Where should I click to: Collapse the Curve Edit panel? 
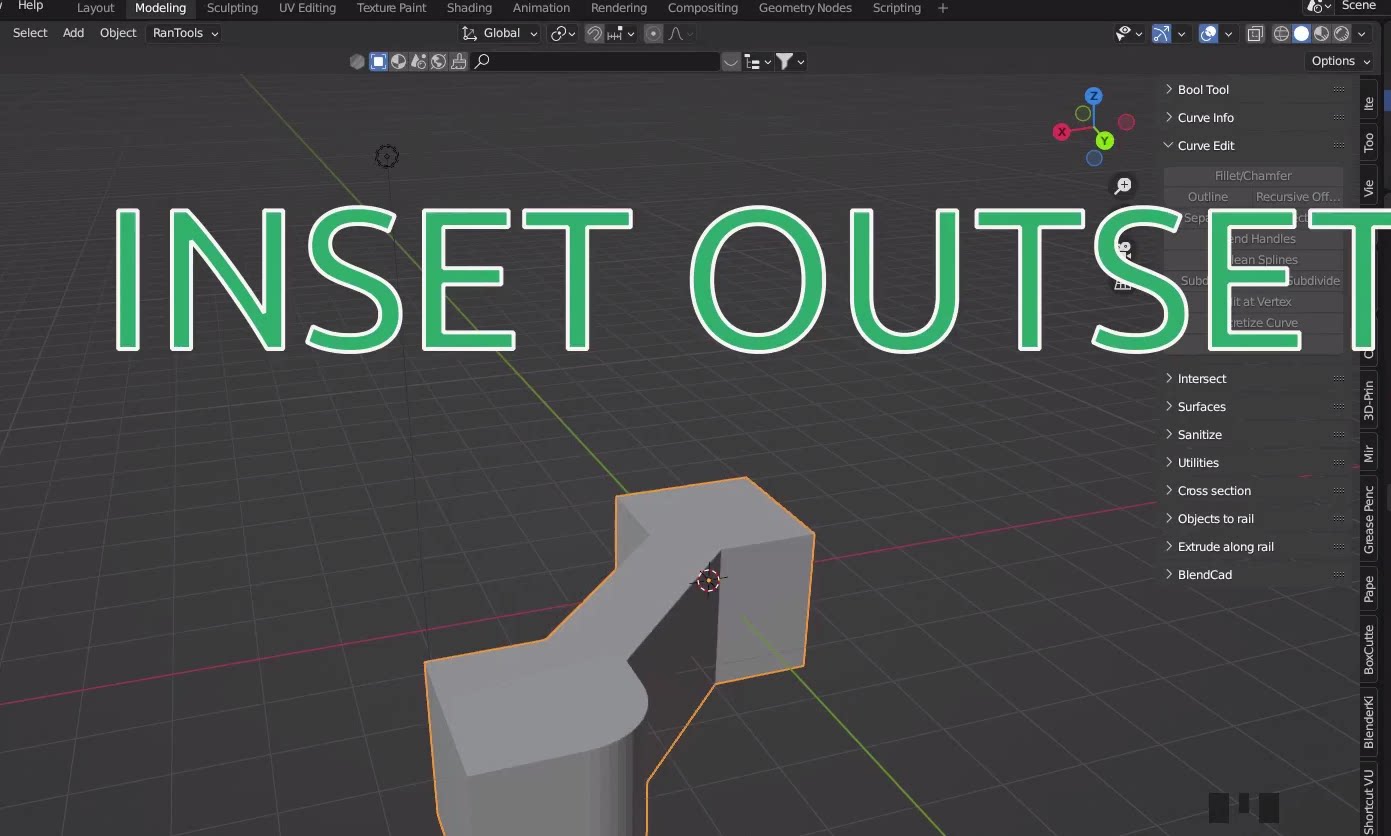(1255, 145)
